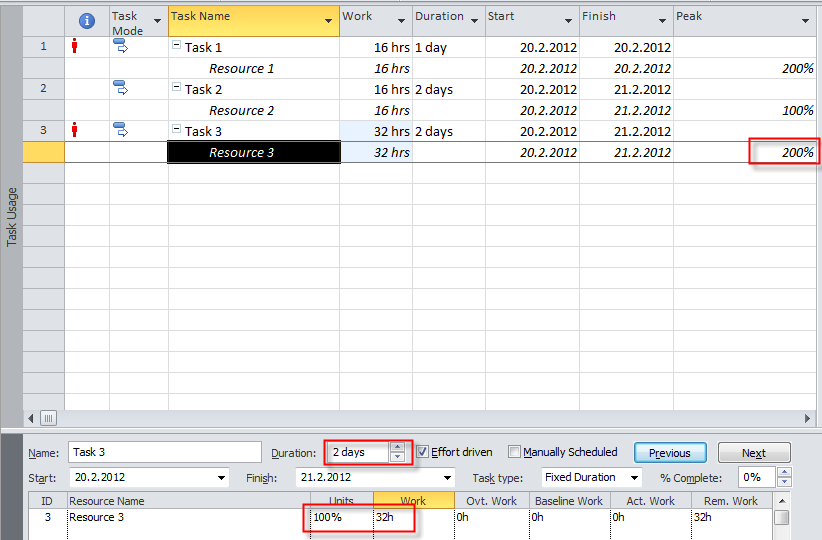Click the Indicators info column header icon
This screenshot has height=540, width=822.
click(x=87, y=20)
